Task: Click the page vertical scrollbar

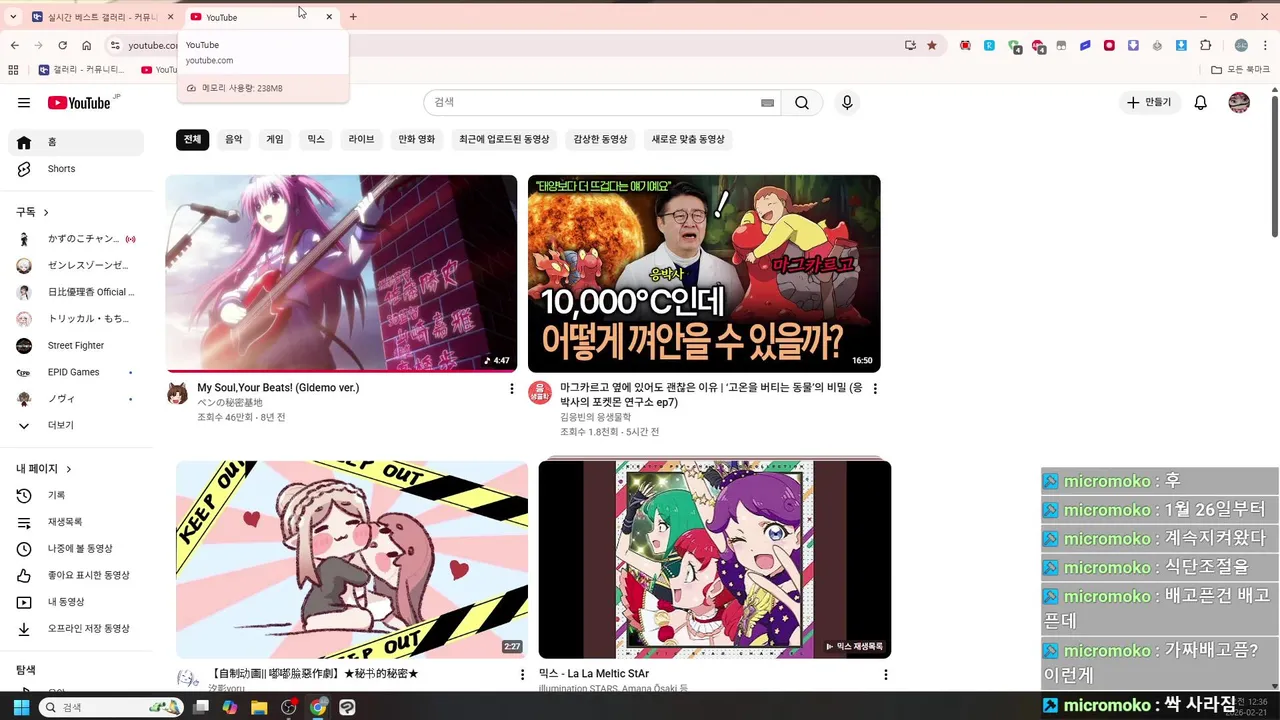Action: click(x=1274, y=165)
